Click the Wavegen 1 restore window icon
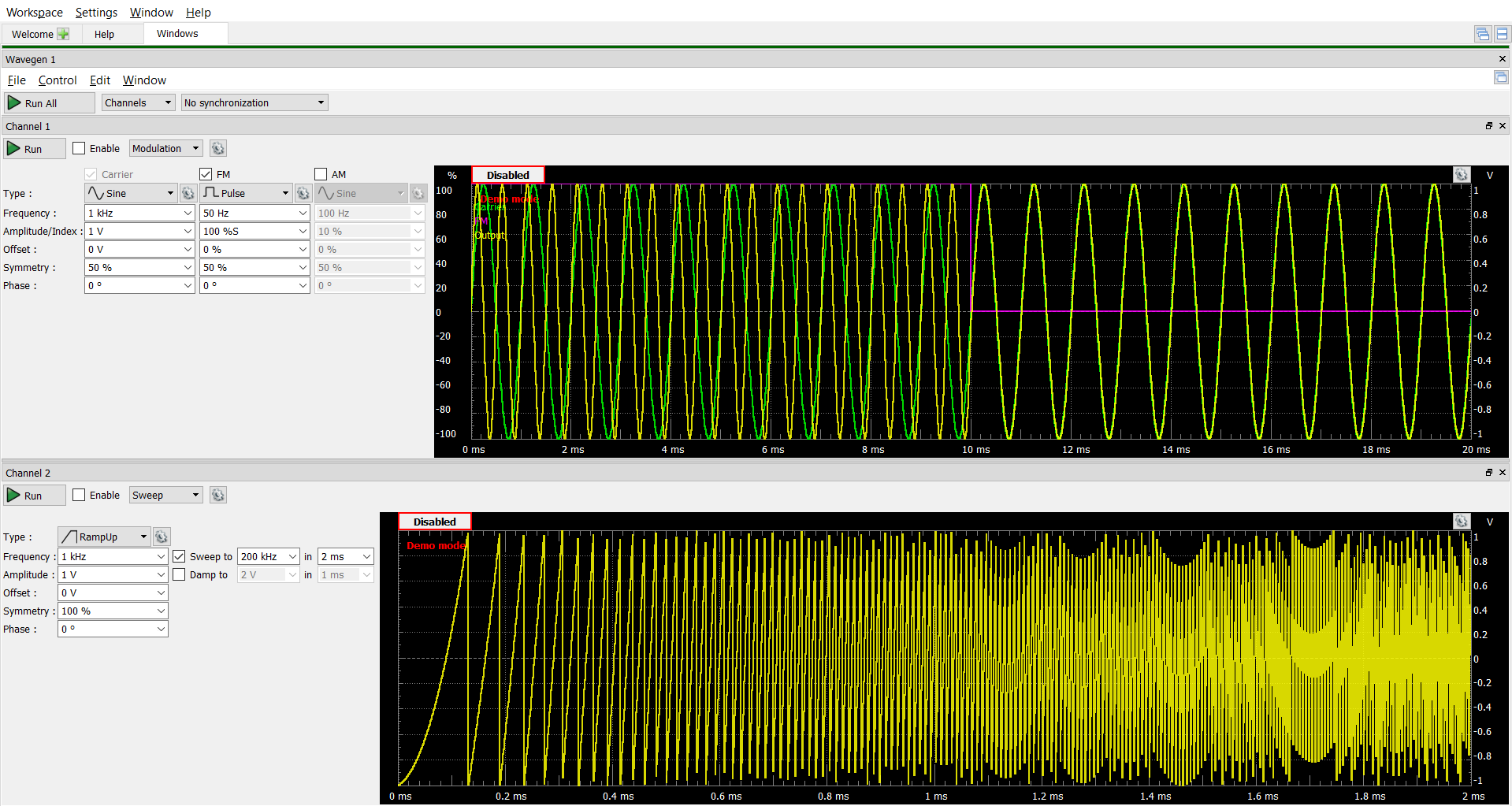Viewport: 1512px width, 806px height. point(1501,77)
